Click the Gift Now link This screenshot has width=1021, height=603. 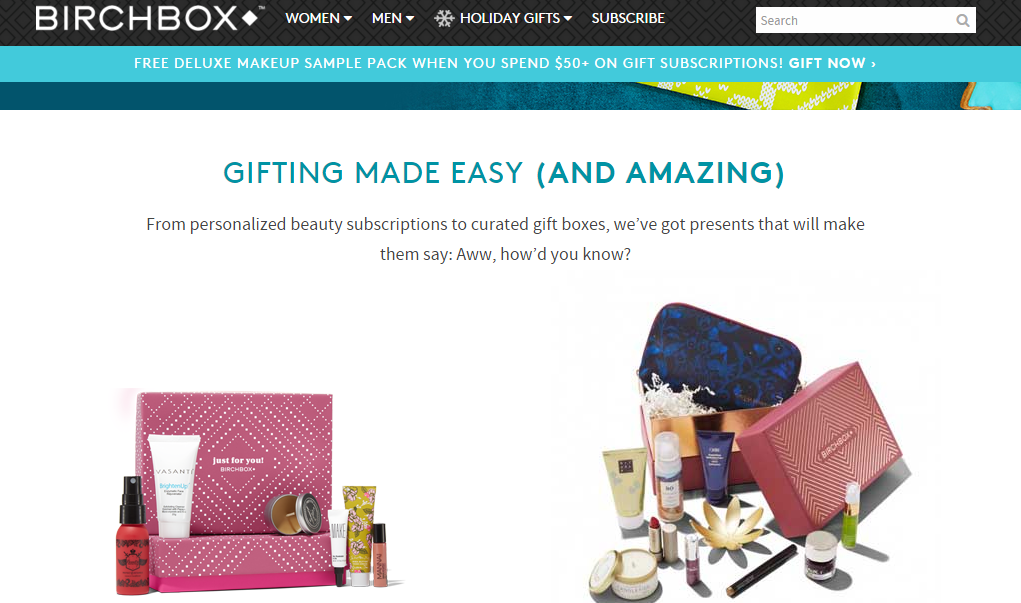[827, 63]
